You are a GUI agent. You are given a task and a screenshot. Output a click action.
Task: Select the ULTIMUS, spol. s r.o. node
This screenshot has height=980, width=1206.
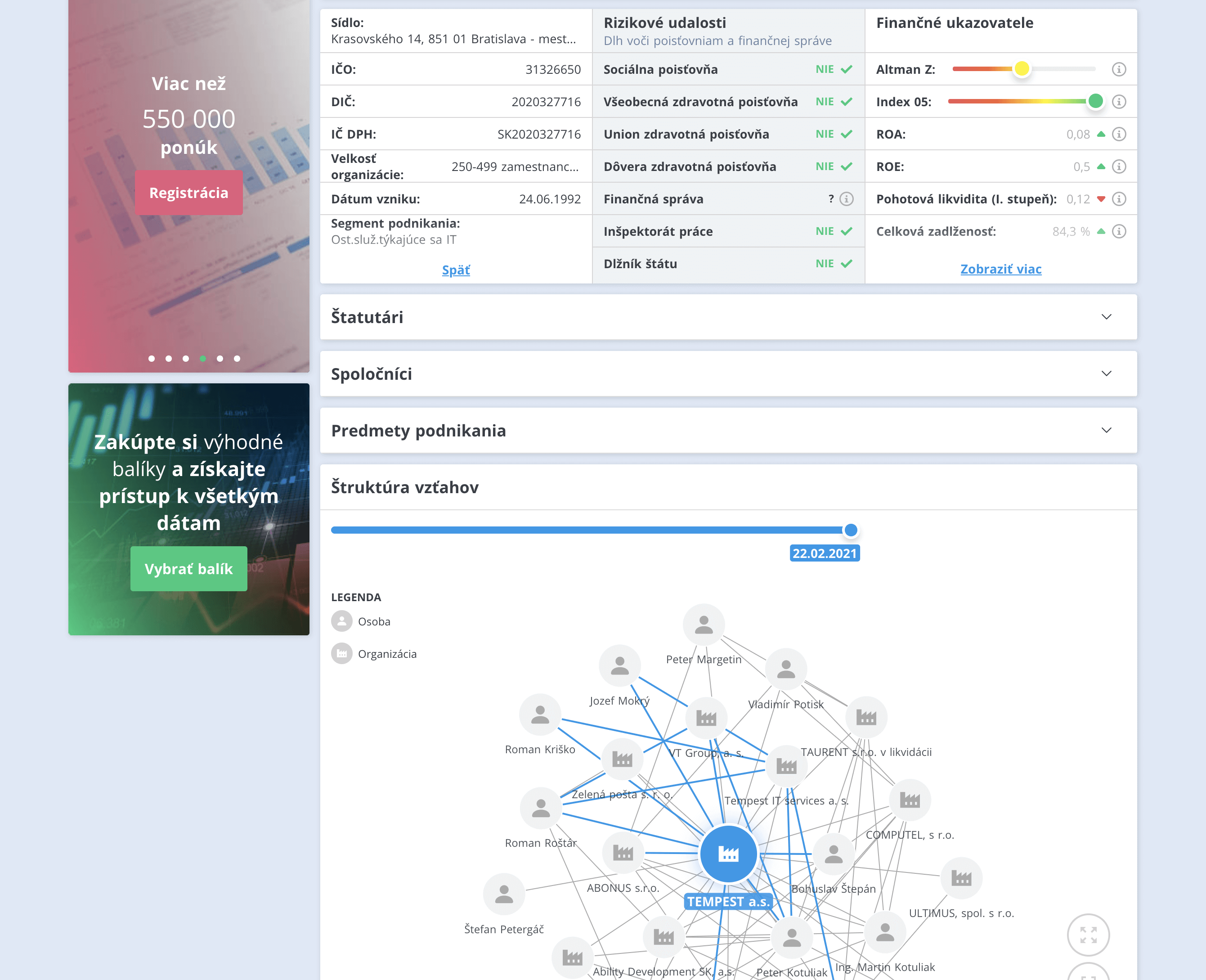[x=961, y=878]
